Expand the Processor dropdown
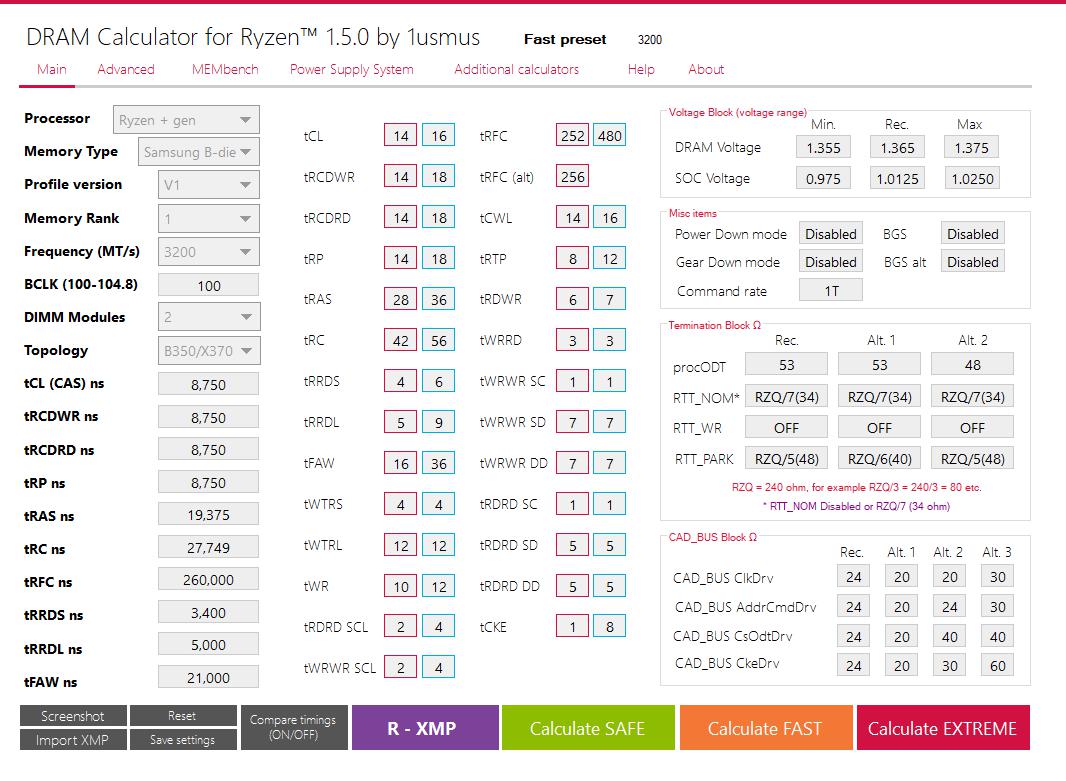The height and width of the screenshot is (781, 1066). (x=186, y=120)
